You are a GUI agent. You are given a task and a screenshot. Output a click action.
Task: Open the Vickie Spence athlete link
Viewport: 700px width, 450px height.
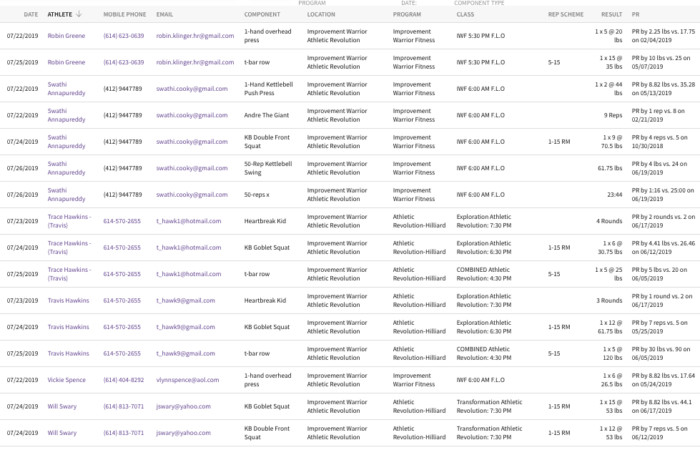pyautogui.click(x=67, y=380)
